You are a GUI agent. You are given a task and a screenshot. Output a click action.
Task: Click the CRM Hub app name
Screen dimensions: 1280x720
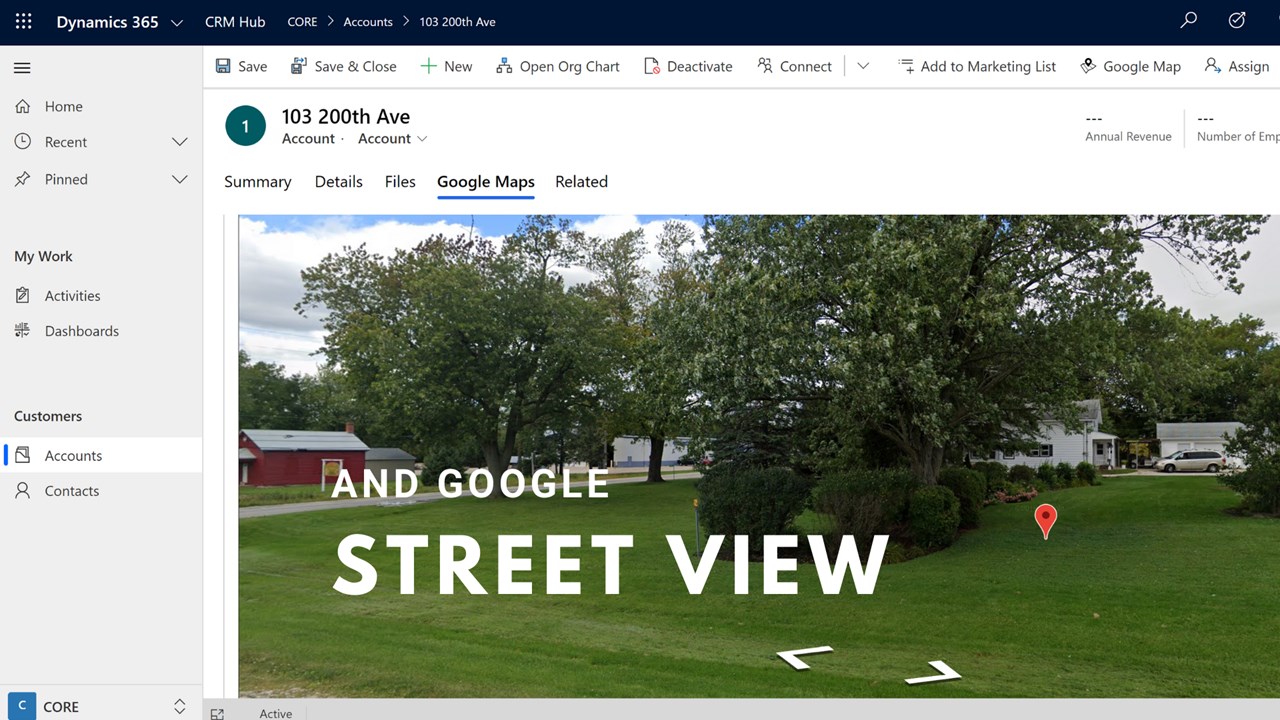(x=235, y=22)
